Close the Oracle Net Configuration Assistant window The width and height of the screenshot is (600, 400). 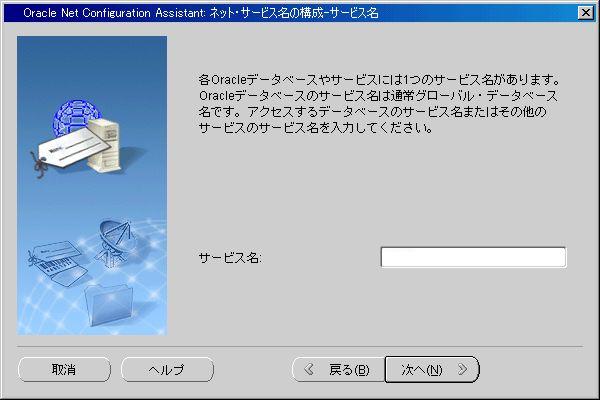pos(585,13)
